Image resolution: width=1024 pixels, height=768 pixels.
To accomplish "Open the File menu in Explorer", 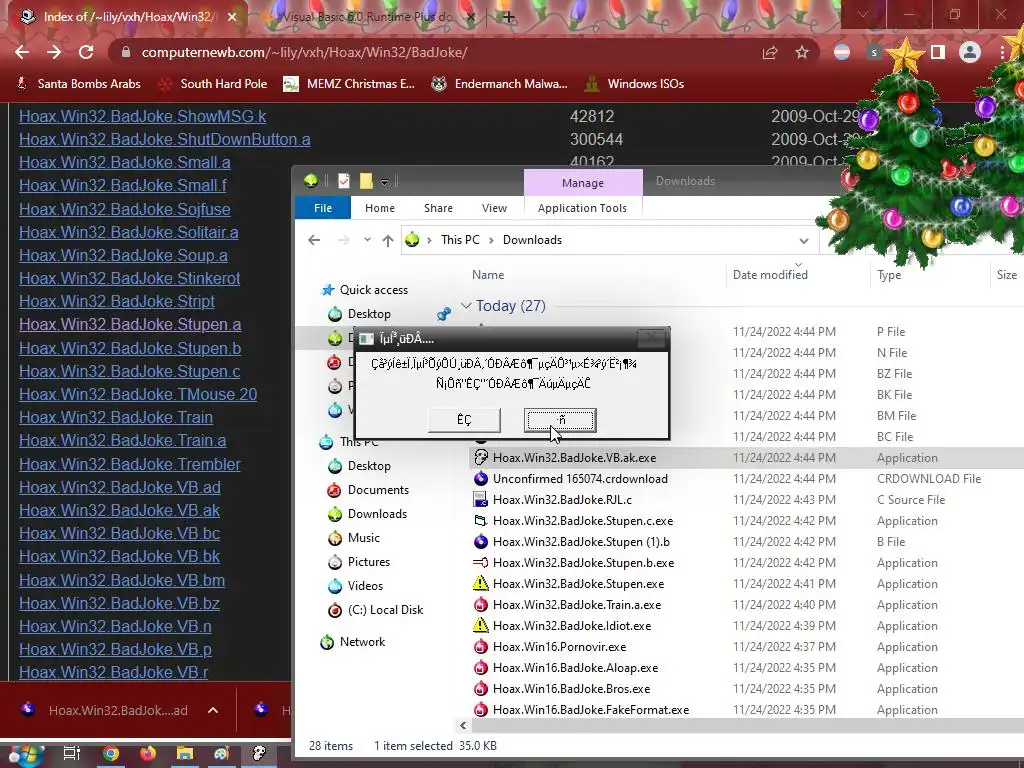I will pyautogui.click(x=323, y=208).
